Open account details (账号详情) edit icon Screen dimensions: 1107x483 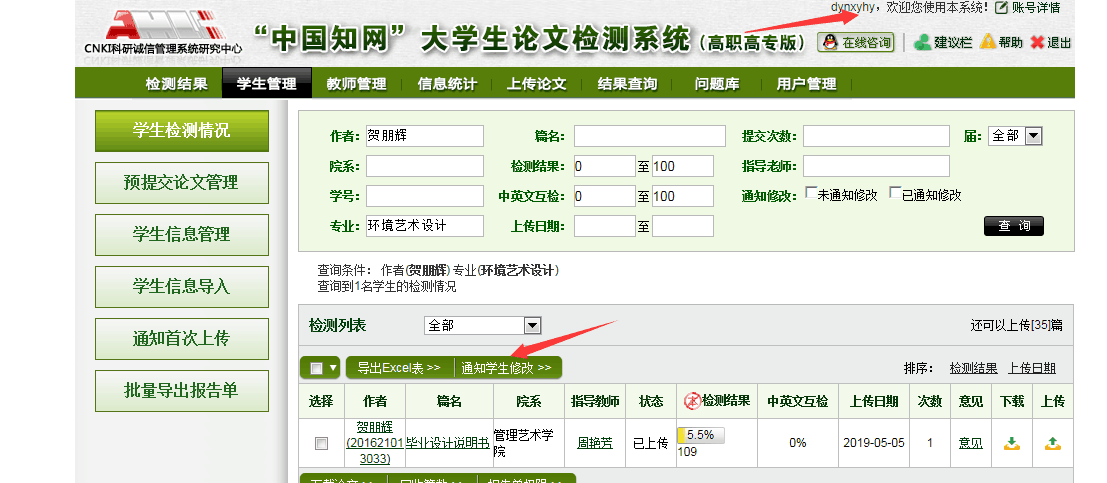1001,8
